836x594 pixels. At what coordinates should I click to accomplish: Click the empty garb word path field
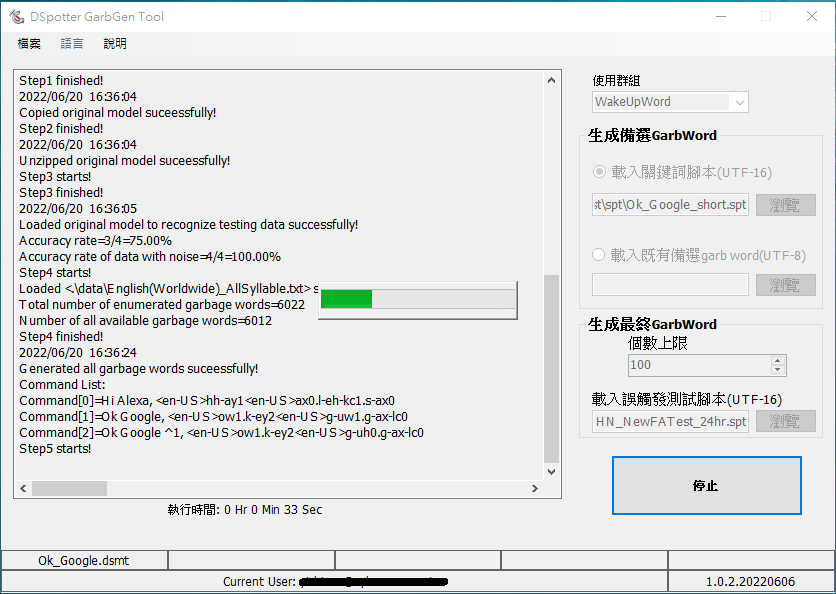tap(670, 285)
